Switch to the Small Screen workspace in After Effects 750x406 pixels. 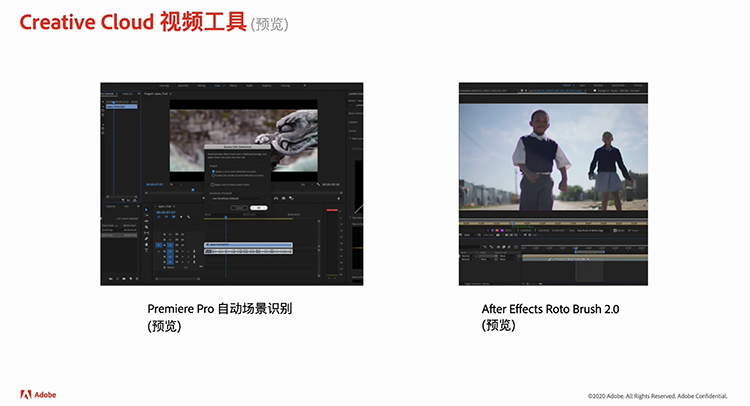[618, 86]
